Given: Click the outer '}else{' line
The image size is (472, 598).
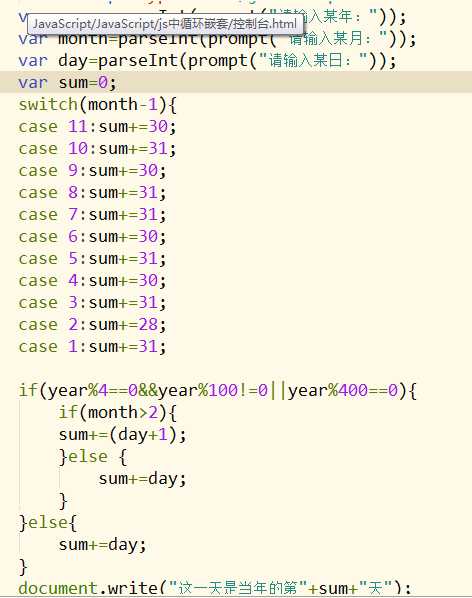Looking at the screenshot, I should click(x=48, y=523).
